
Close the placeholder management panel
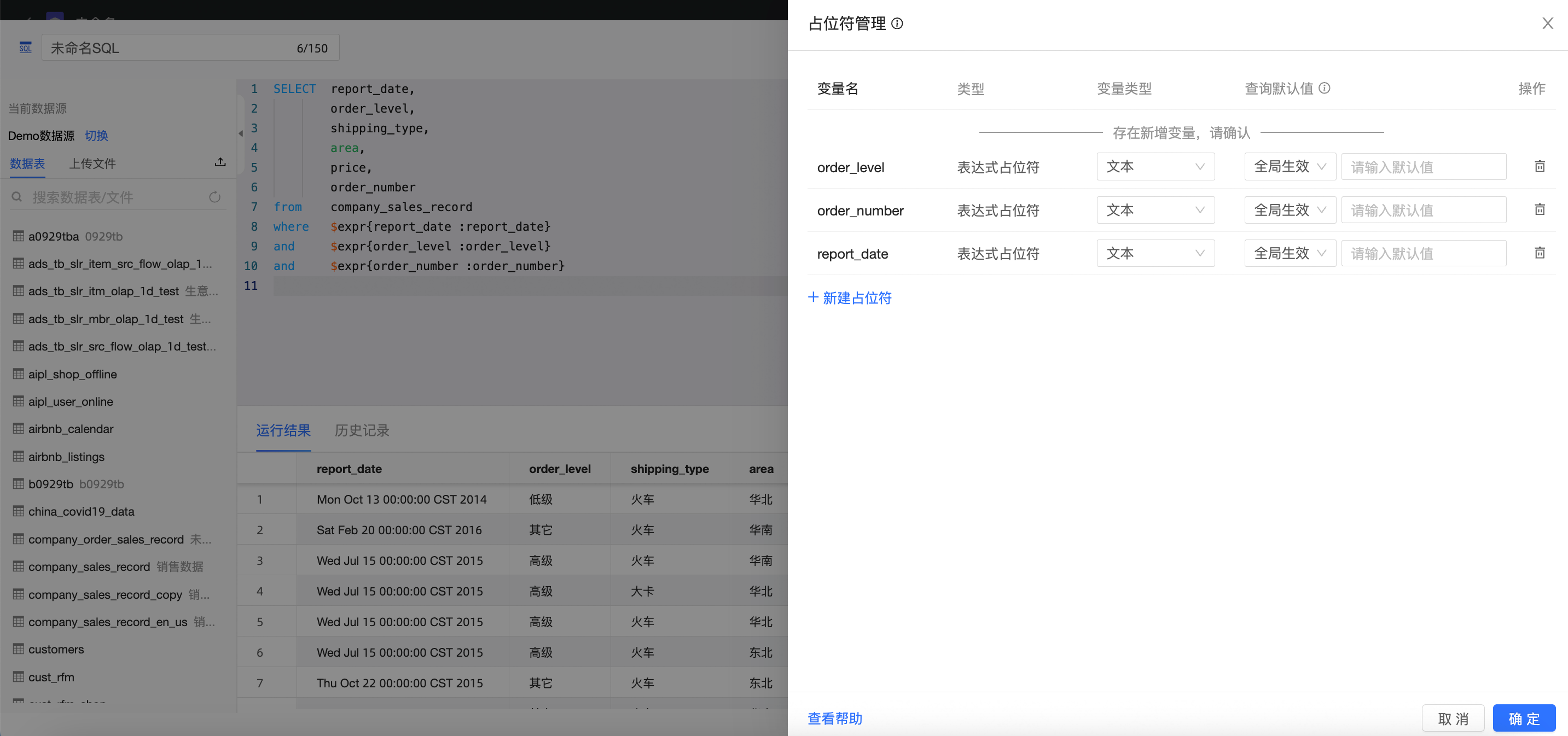click(1548, 23)
